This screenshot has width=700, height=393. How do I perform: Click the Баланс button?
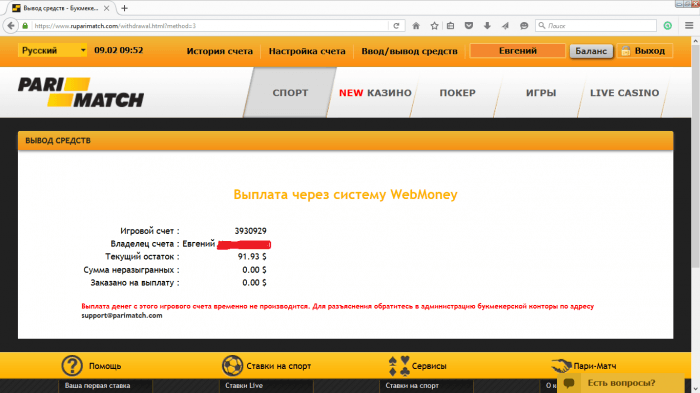(x=591, y=51)
